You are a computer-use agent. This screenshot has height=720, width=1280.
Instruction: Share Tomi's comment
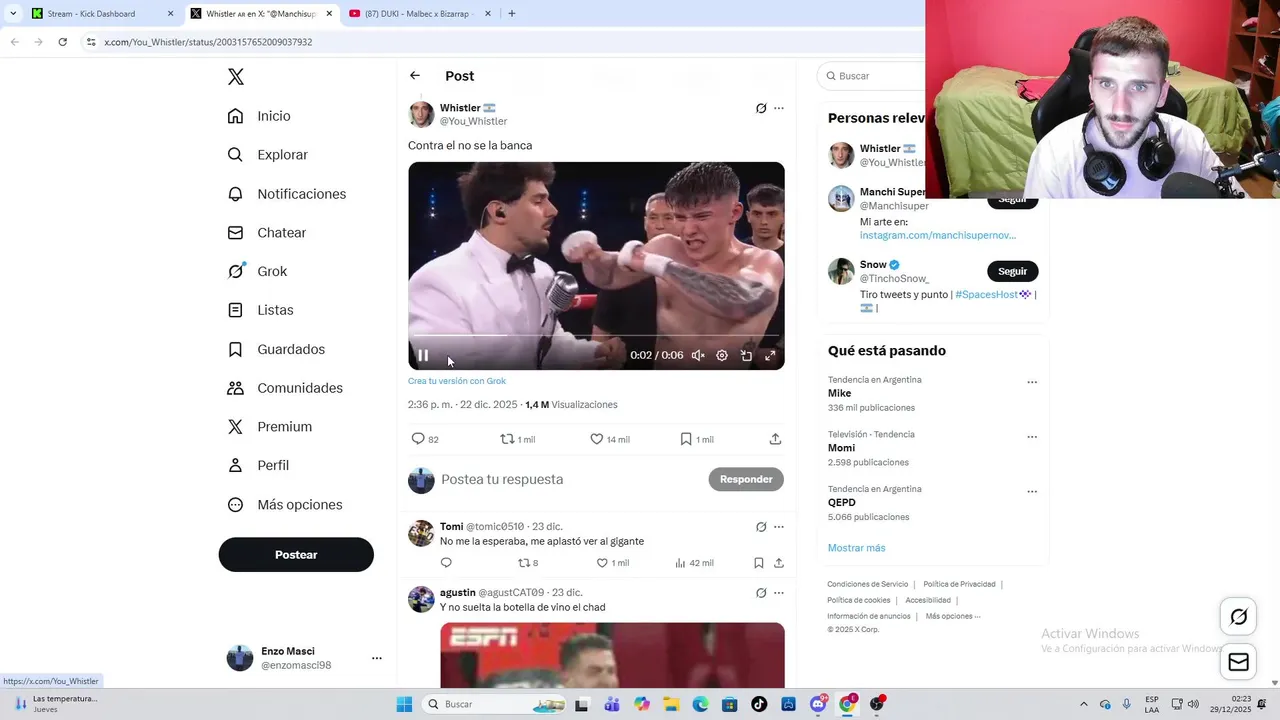tap(779, 563)
